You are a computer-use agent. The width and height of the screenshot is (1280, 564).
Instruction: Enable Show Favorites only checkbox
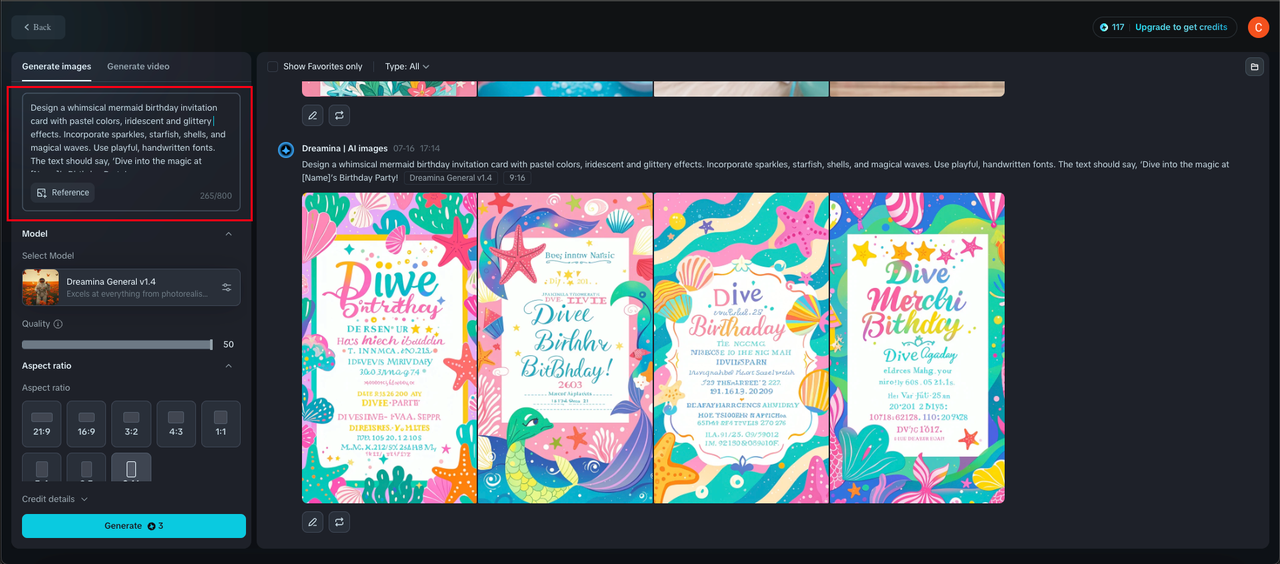click(x=273, y=67)
